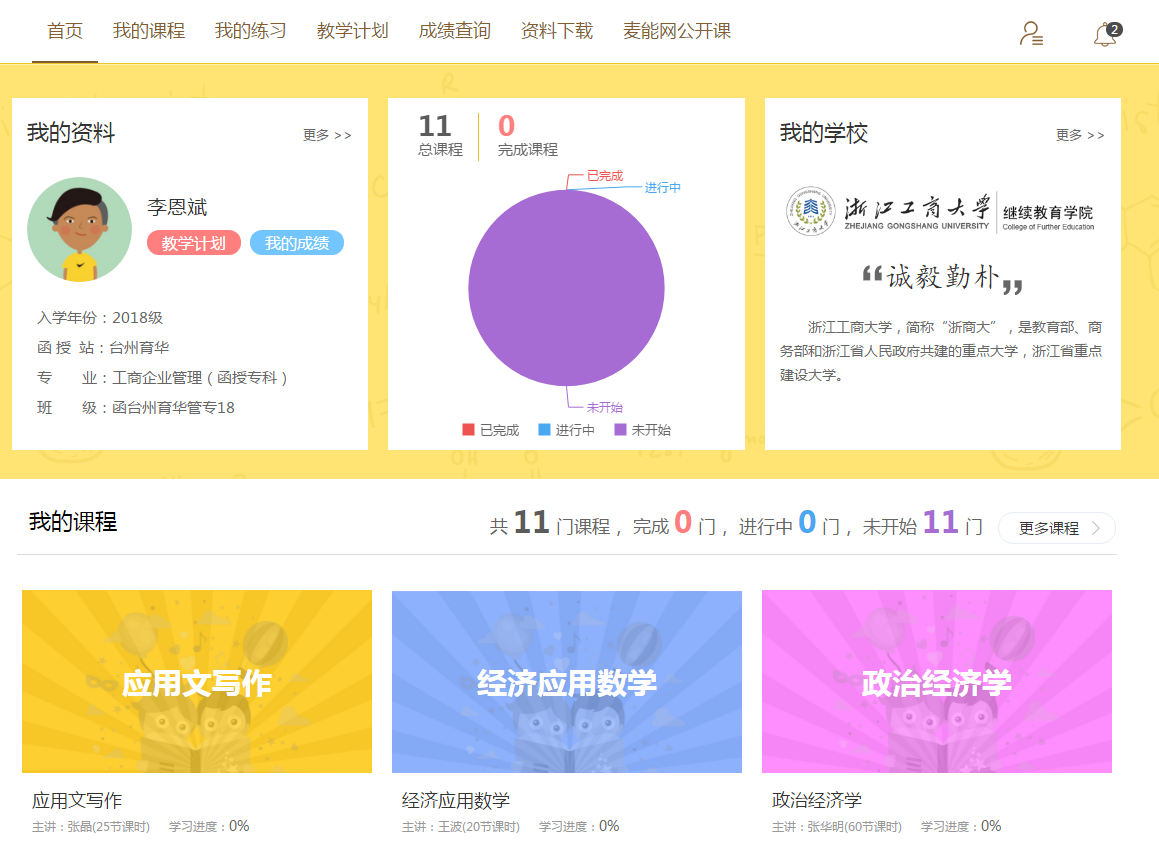Click the purple pie chart slice
The image size is (1159, 856).
click(x=566, y=288)
